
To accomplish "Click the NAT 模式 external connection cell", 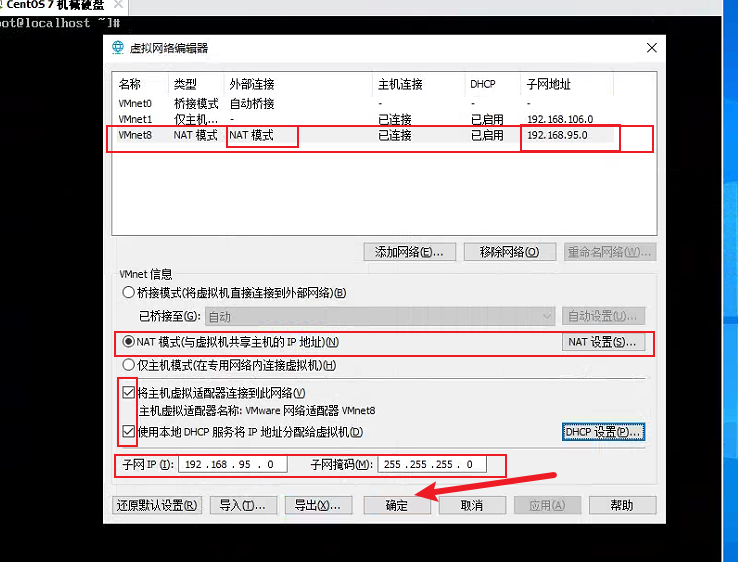I will [x=251, y=135].
